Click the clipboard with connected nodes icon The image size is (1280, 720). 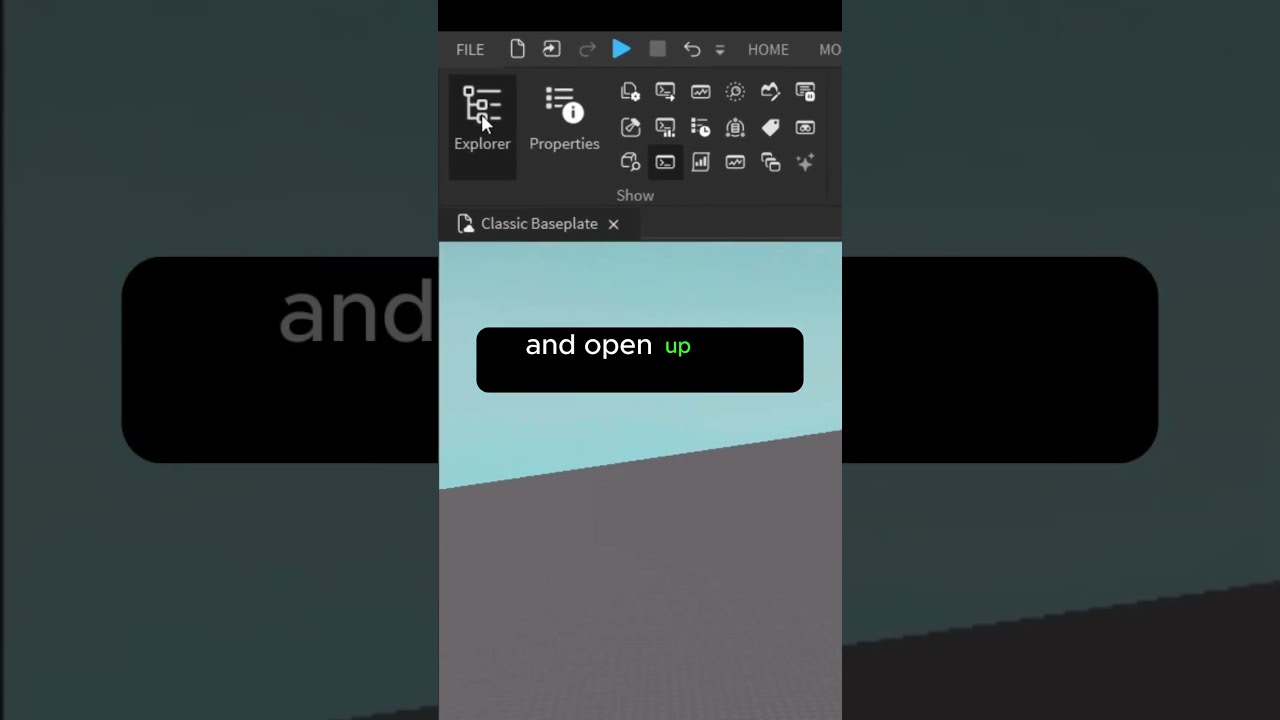coord(735,127)
